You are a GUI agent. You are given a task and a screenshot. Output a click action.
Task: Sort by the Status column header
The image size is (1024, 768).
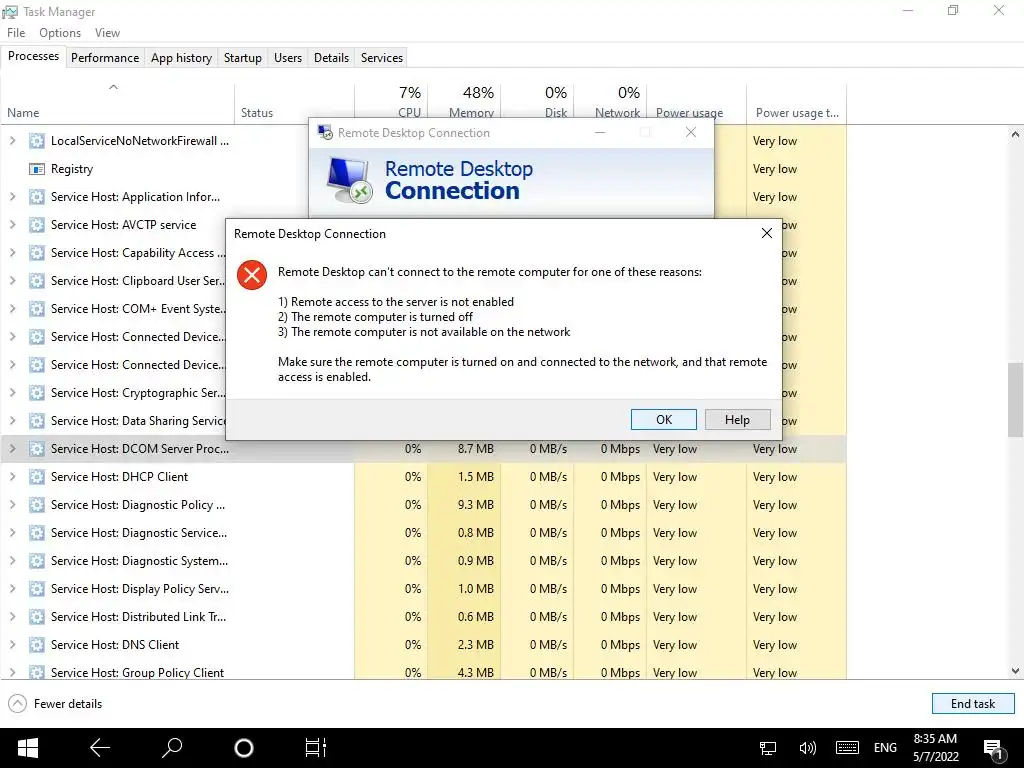[x=294, y=104]
